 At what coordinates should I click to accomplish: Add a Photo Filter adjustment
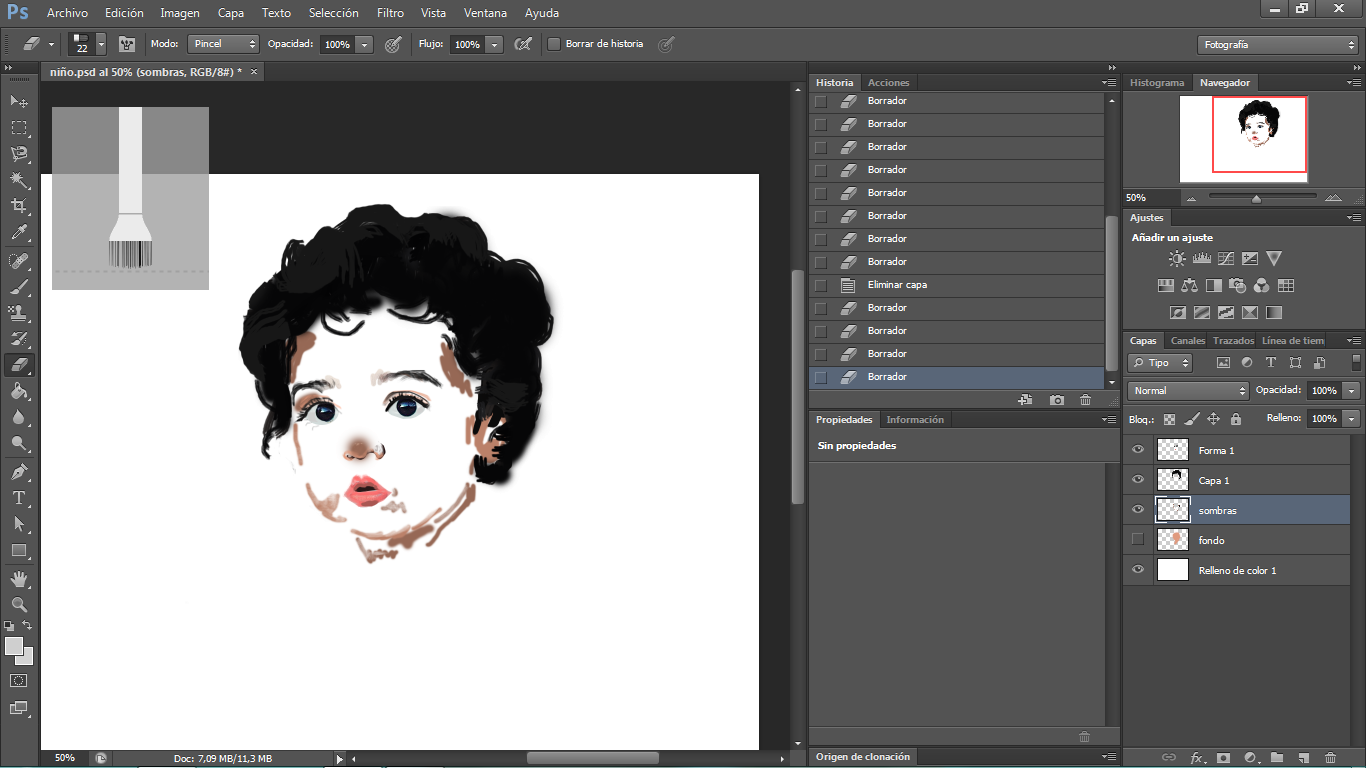click(x=1237, y=285)
